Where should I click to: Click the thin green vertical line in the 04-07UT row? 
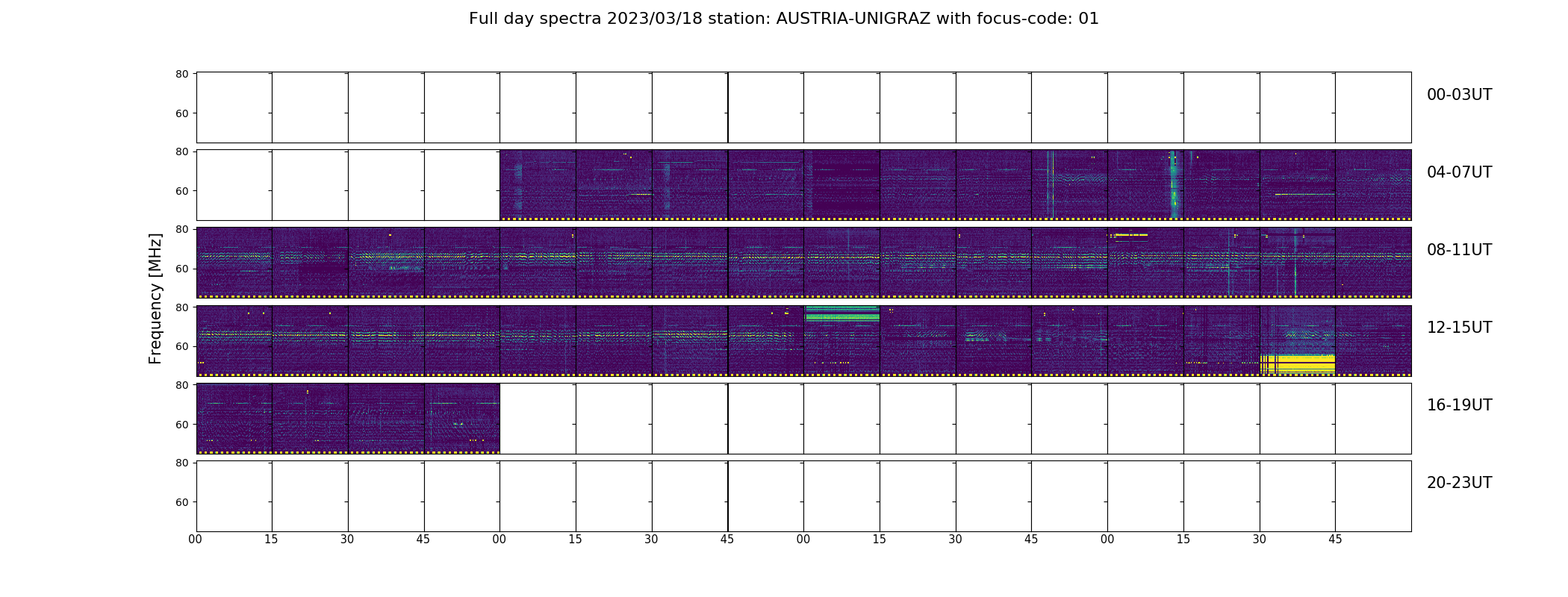[x=1053, y=184]
